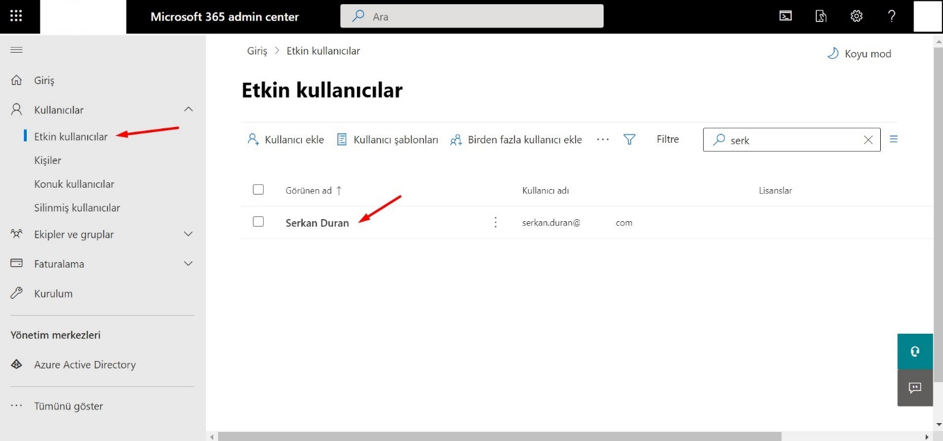This screenshot has width=943, height=441.
Task: Enable Koyu mod
Action: 859,54
